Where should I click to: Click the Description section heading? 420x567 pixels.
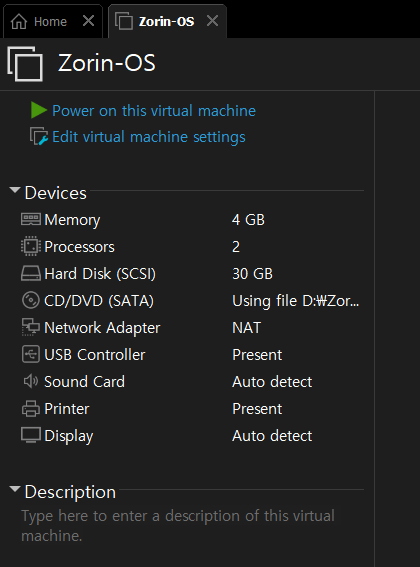tap(70, 492)
